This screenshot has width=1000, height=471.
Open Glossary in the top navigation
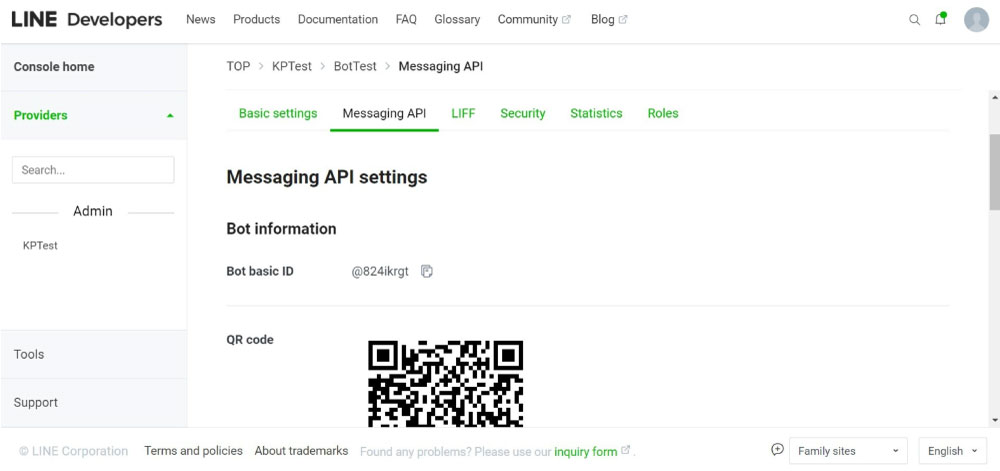click(457, 20)
